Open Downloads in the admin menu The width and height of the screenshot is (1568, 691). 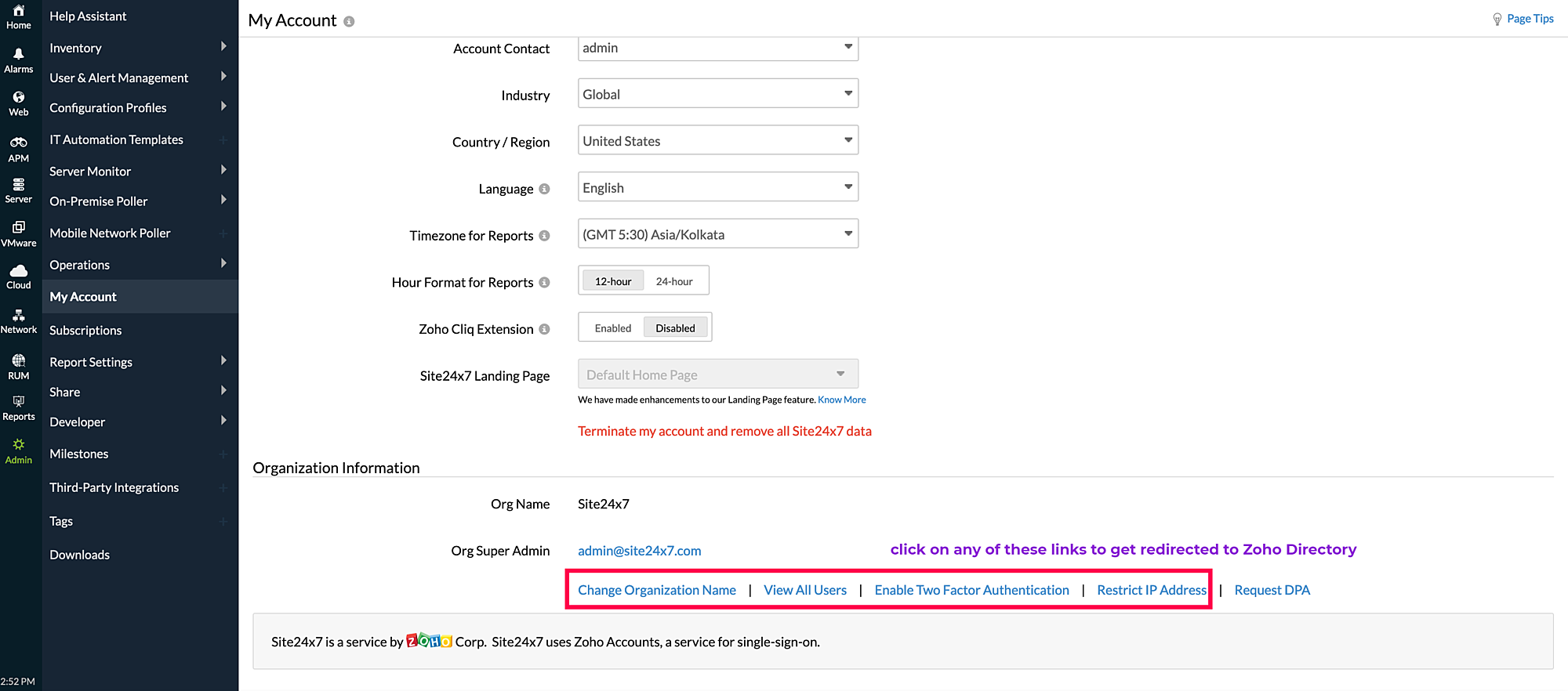click(79, 555)
